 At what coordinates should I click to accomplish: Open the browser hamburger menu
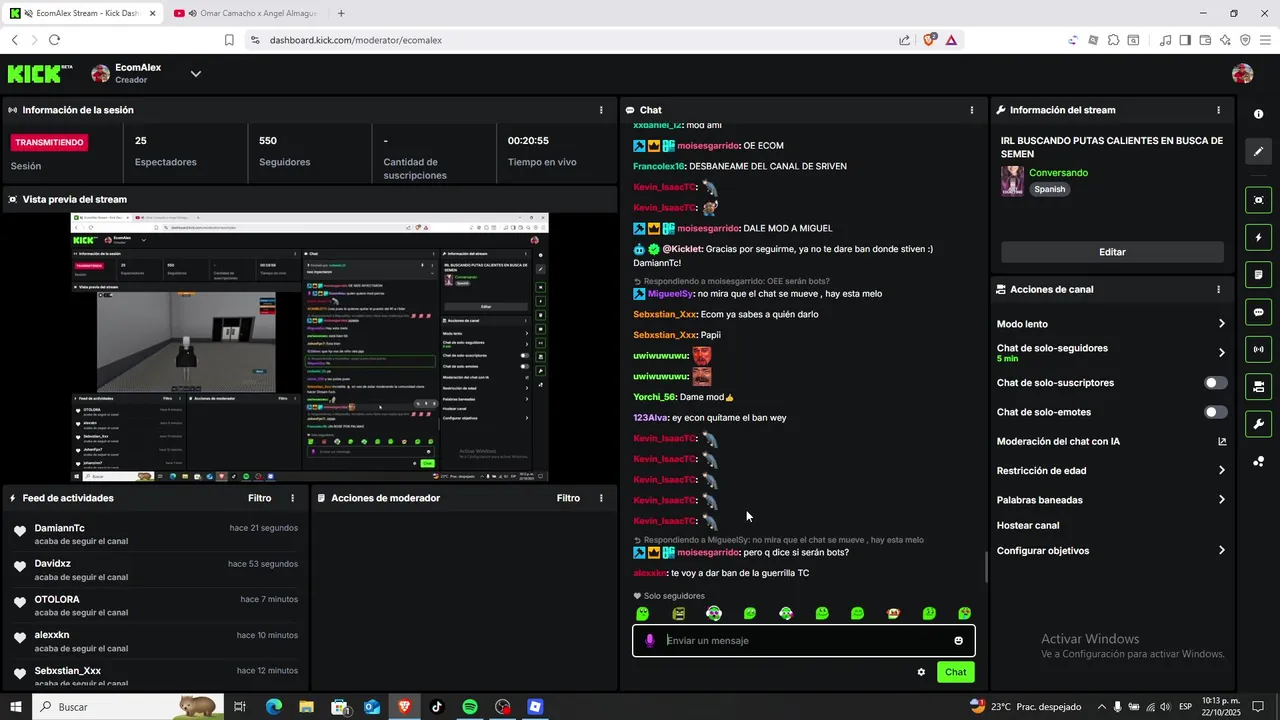pyautogui.click(x=1265, y=40)
